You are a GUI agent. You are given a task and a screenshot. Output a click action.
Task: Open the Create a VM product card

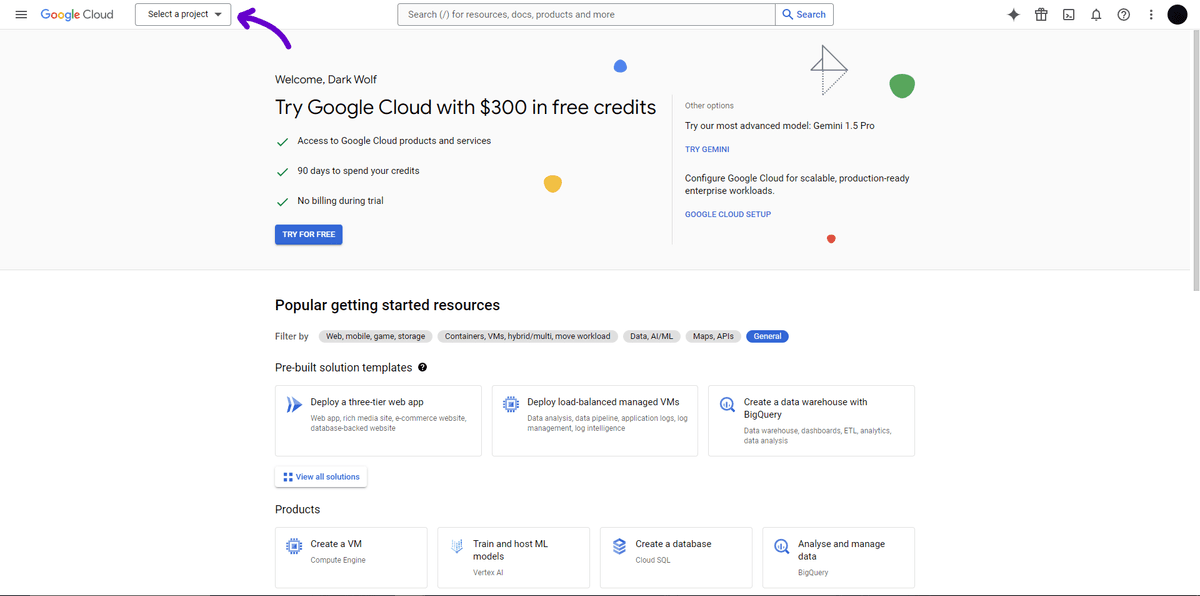coord(351,558)
